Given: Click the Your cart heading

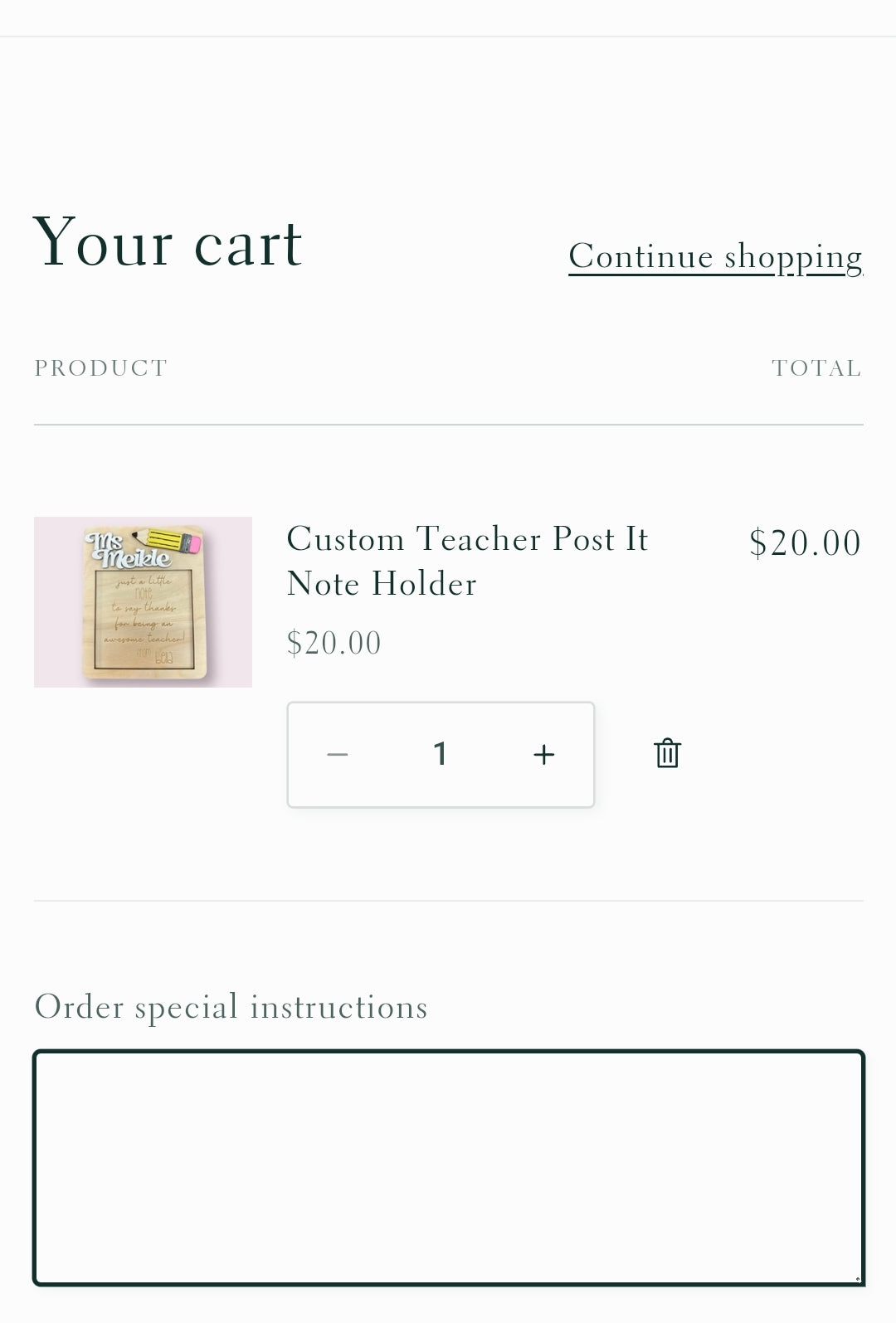Looking at the screenshot, I should 168,242.
